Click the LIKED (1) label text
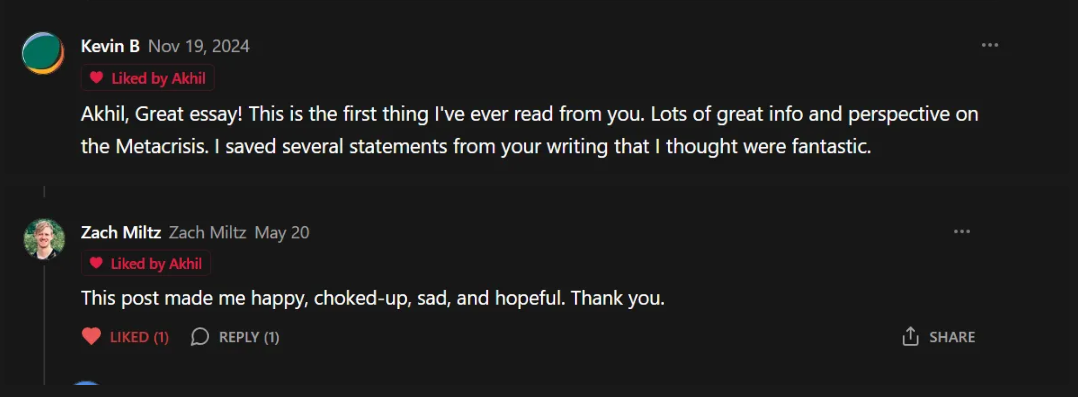Screen dimensions: 1078x397 point(140,337)
